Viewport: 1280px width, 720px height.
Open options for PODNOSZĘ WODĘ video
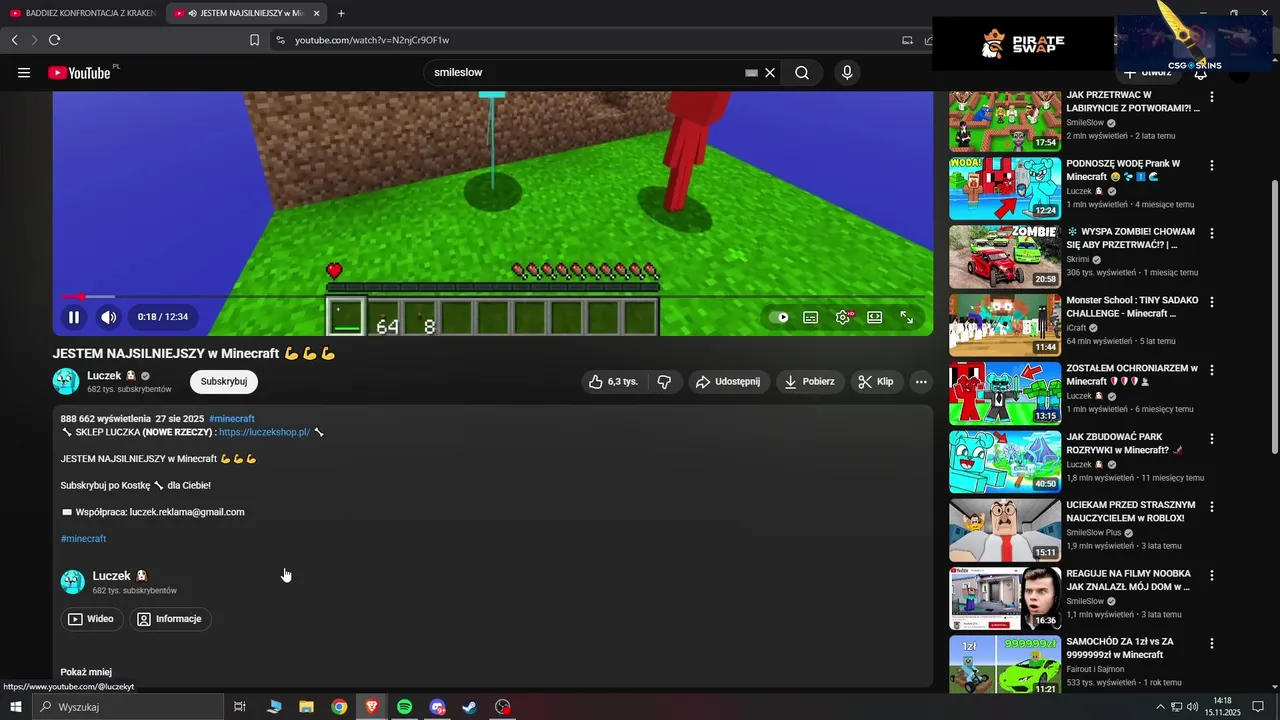pyautogui.click(x=1212, y=165)
